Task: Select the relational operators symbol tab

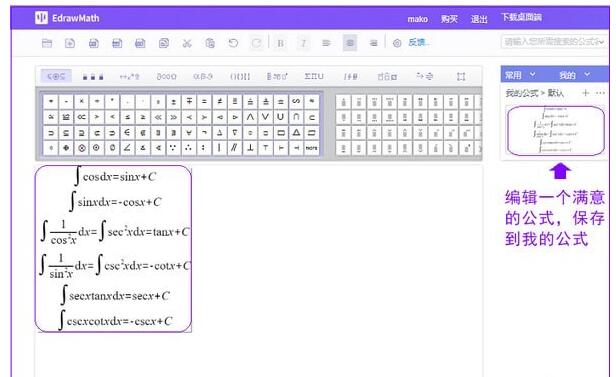Action: click(x=56, y=76)
